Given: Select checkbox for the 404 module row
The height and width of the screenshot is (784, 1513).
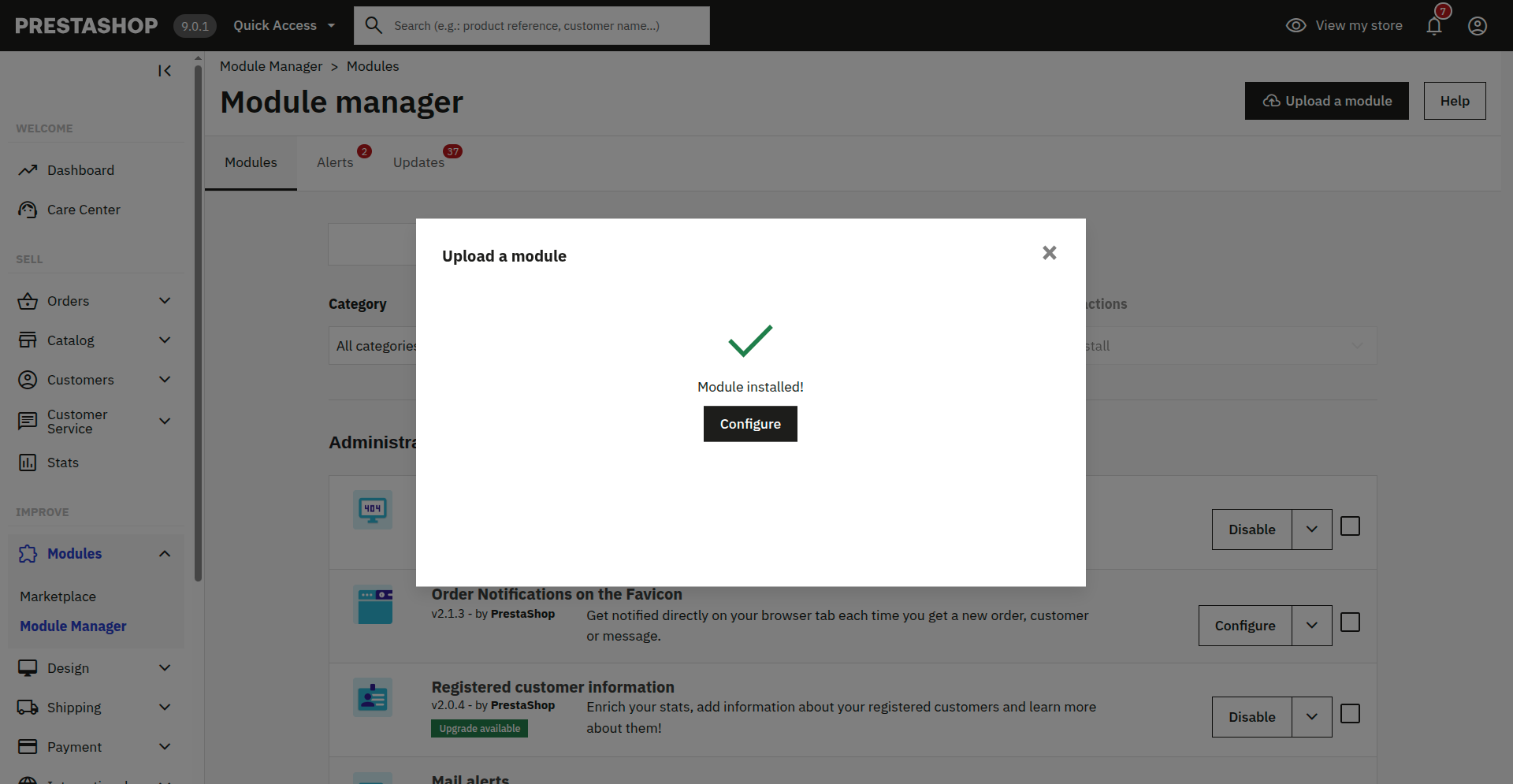Looking at the screenshot, I should [x=1351, y=526].
